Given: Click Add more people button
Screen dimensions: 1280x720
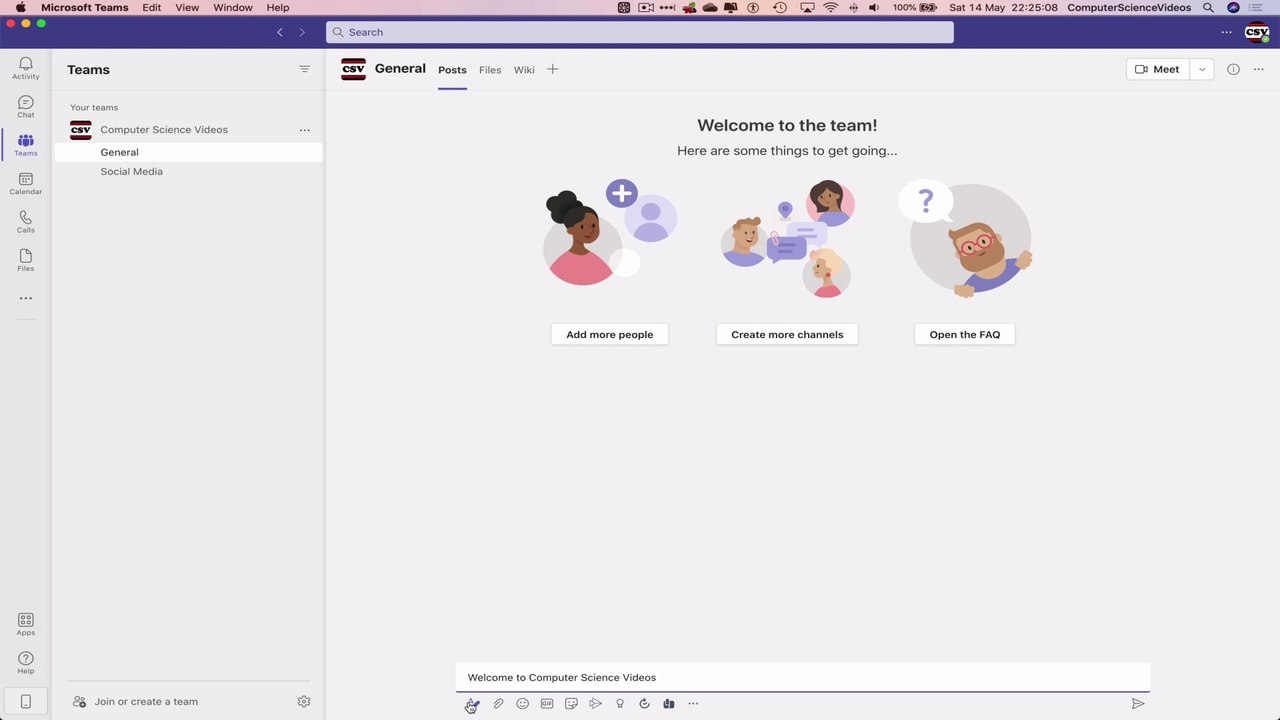Looking at the screenshot, I should 610,334.
